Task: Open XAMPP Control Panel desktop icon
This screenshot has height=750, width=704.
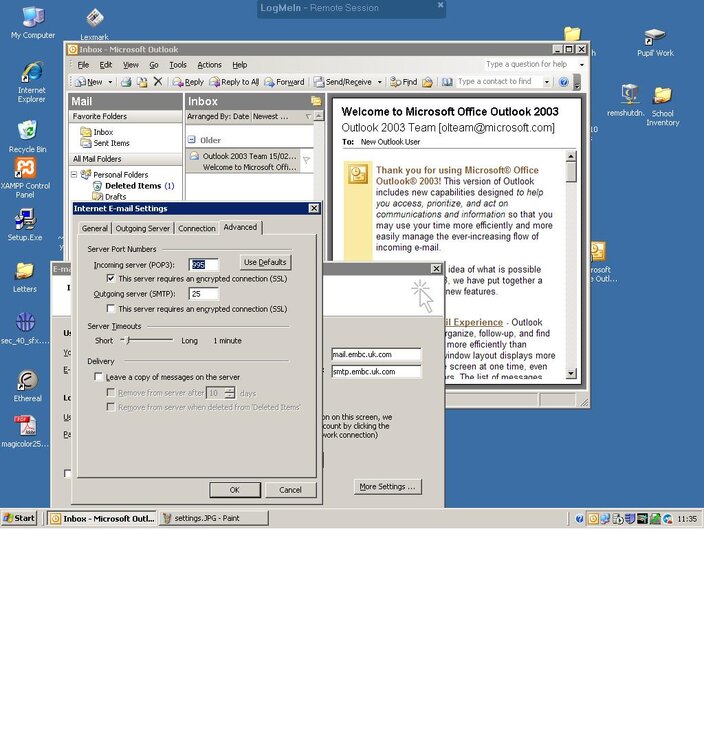Action: click(x=25, y=178)
